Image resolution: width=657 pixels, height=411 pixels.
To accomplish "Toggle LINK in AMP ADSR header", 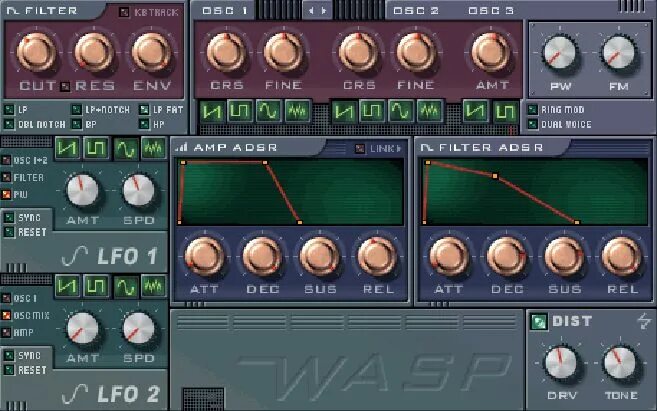I will [x=360, y=148].
